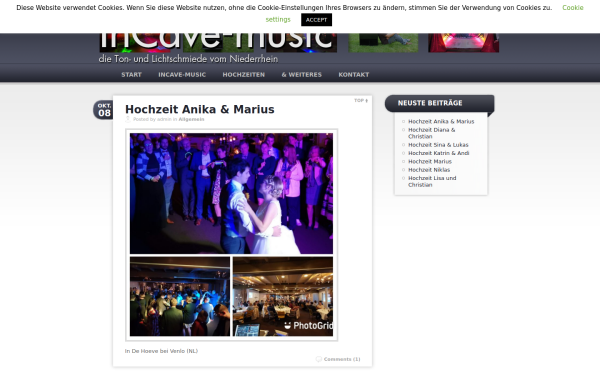Open sidebar post Hochzeit Niklas
This screenshot has width=600, height=375.
coord(429,170)
